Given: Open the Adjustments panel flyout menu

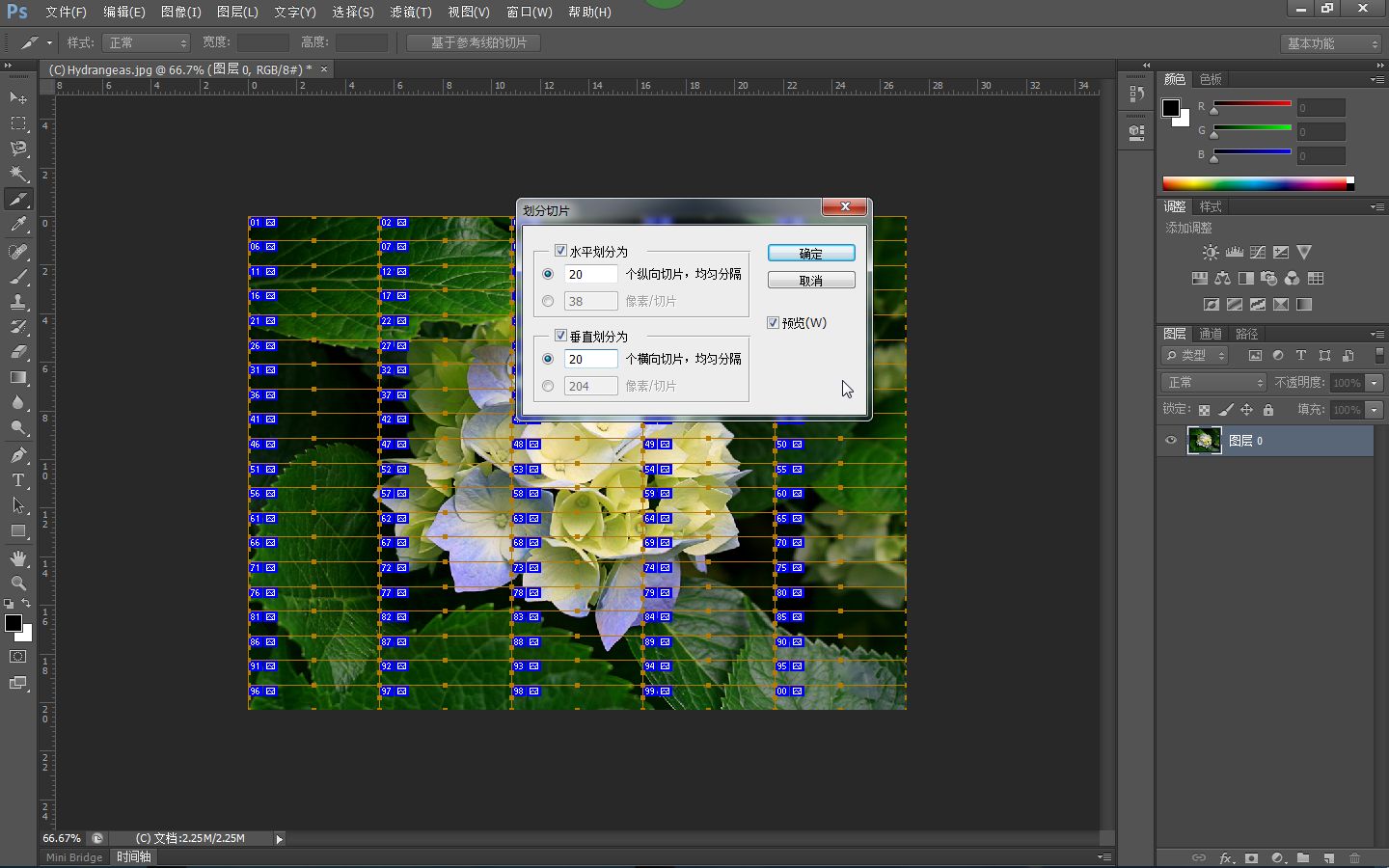Looking at the screenshot, I should tap(1376, 206).
